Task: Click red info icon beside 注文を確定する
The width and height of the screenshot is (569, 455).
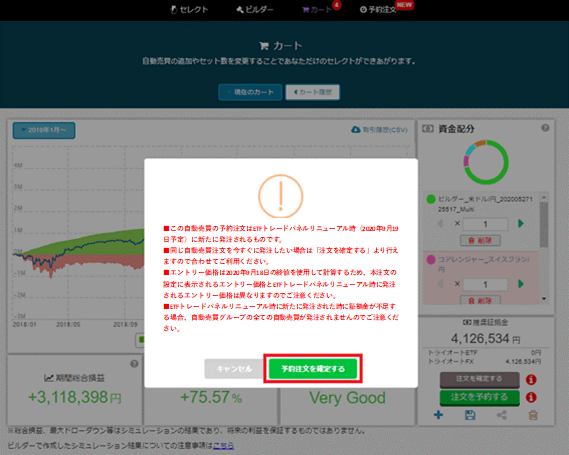Action: pyautogui.click(x=531, y=380)
